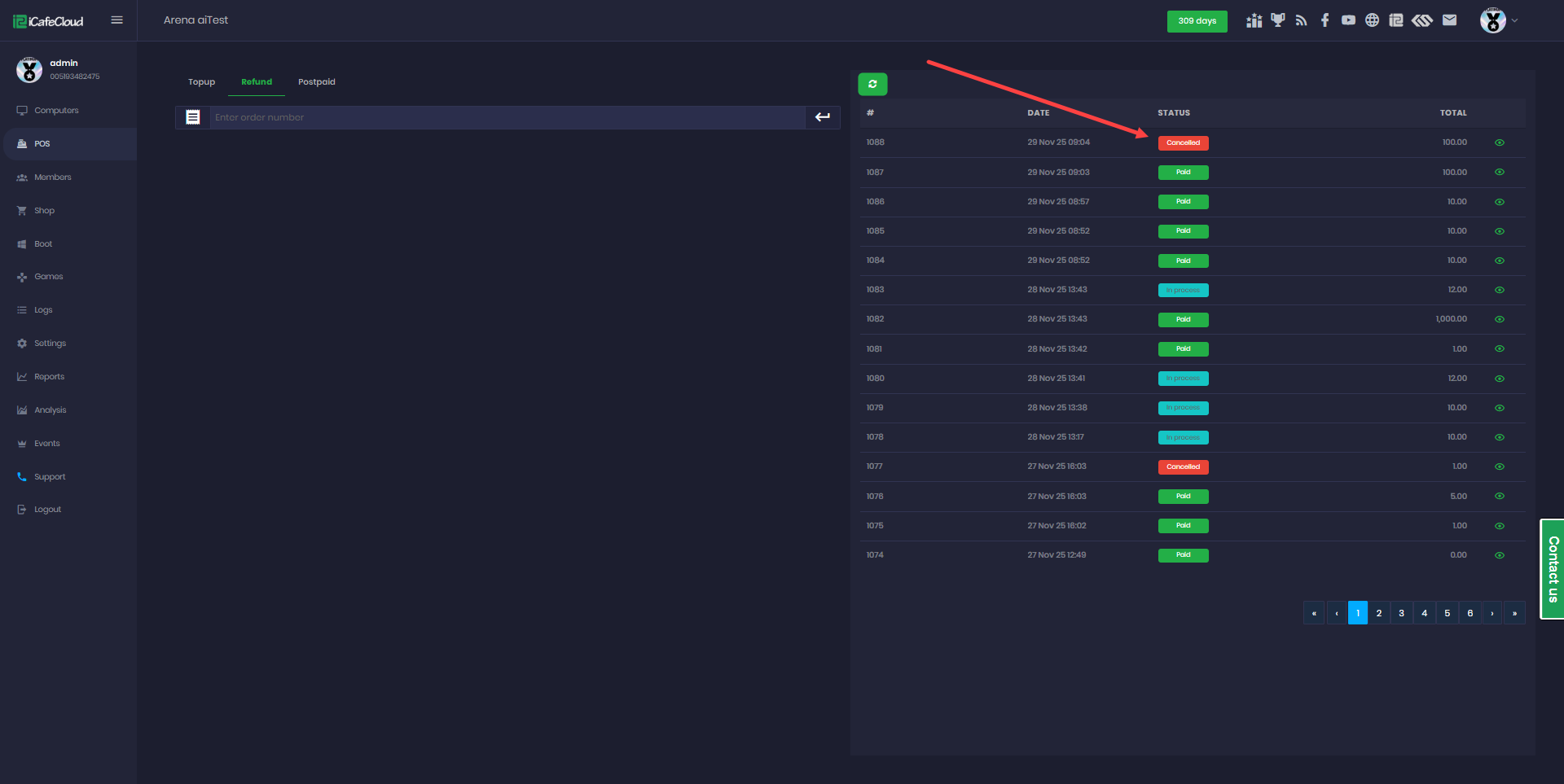Click the trophy icon in top bar

(1277, 20)
